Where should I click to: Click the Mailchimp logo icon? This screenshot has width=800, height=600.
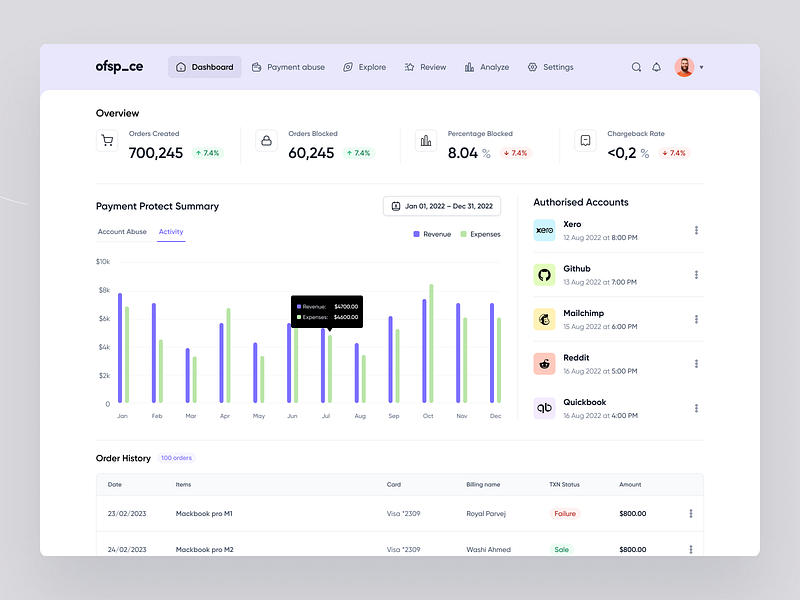(x=544, y=319)
